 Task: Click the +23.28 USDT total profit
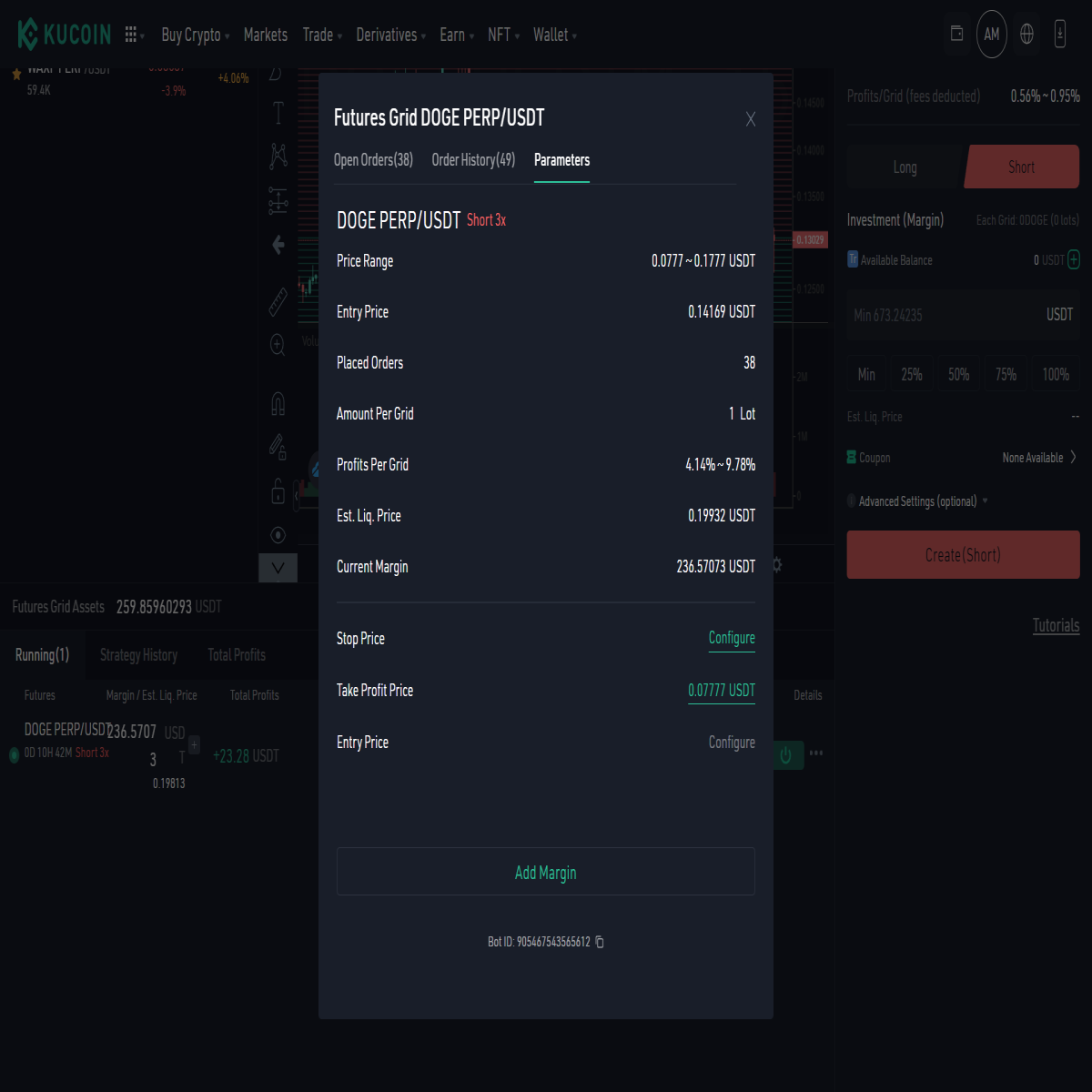point(246,756)
